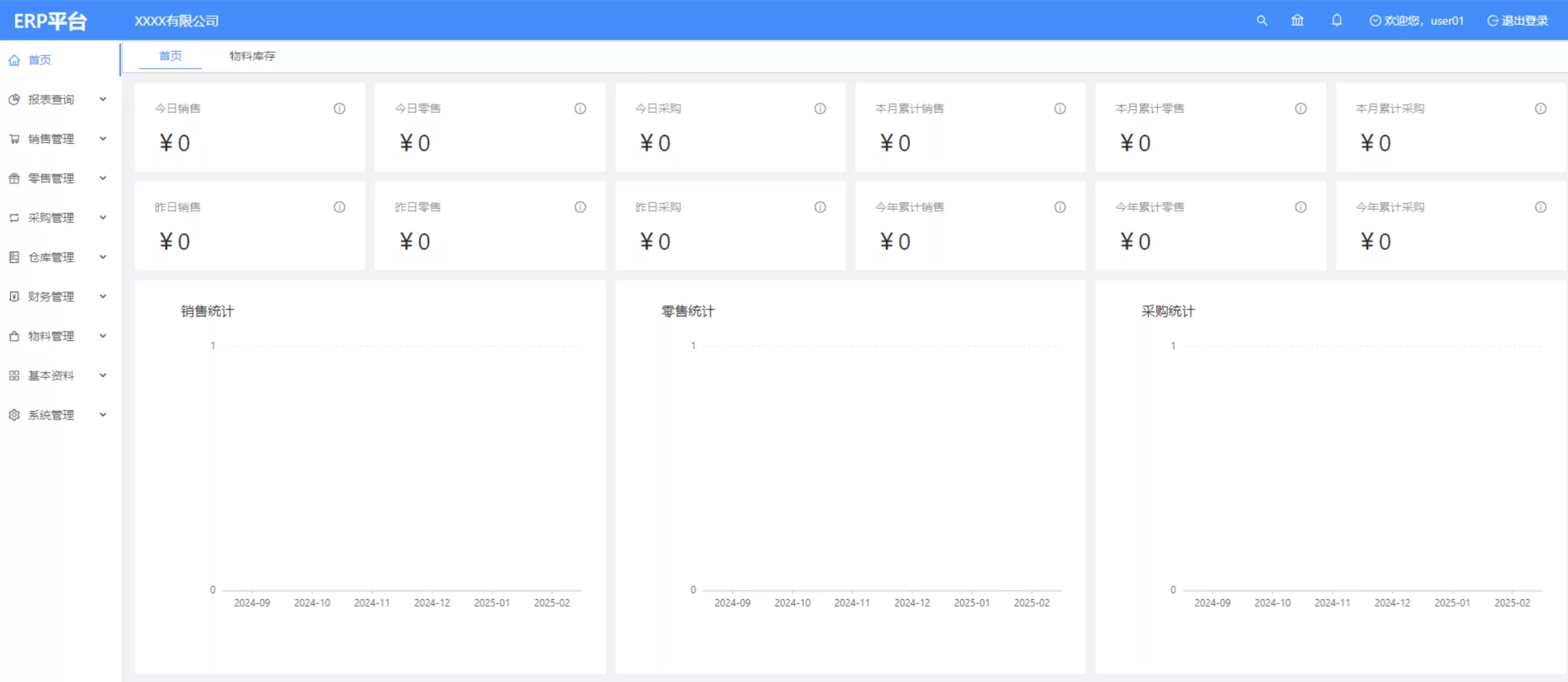Expand the 销售管理 sidebar menu

point(58,139)
